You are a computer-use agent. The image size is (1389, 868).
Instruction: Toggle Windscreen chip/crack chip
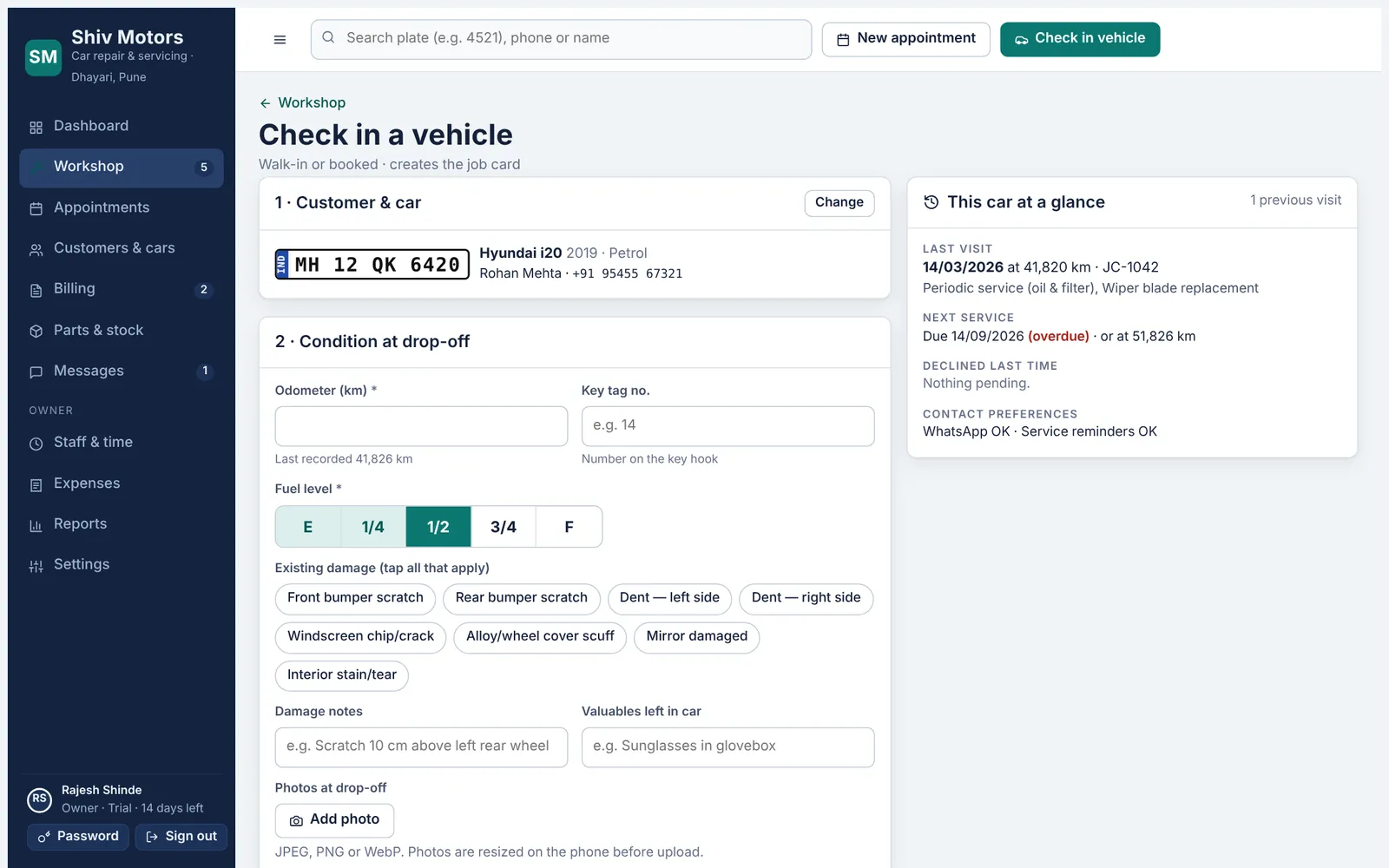click(360, 637)
